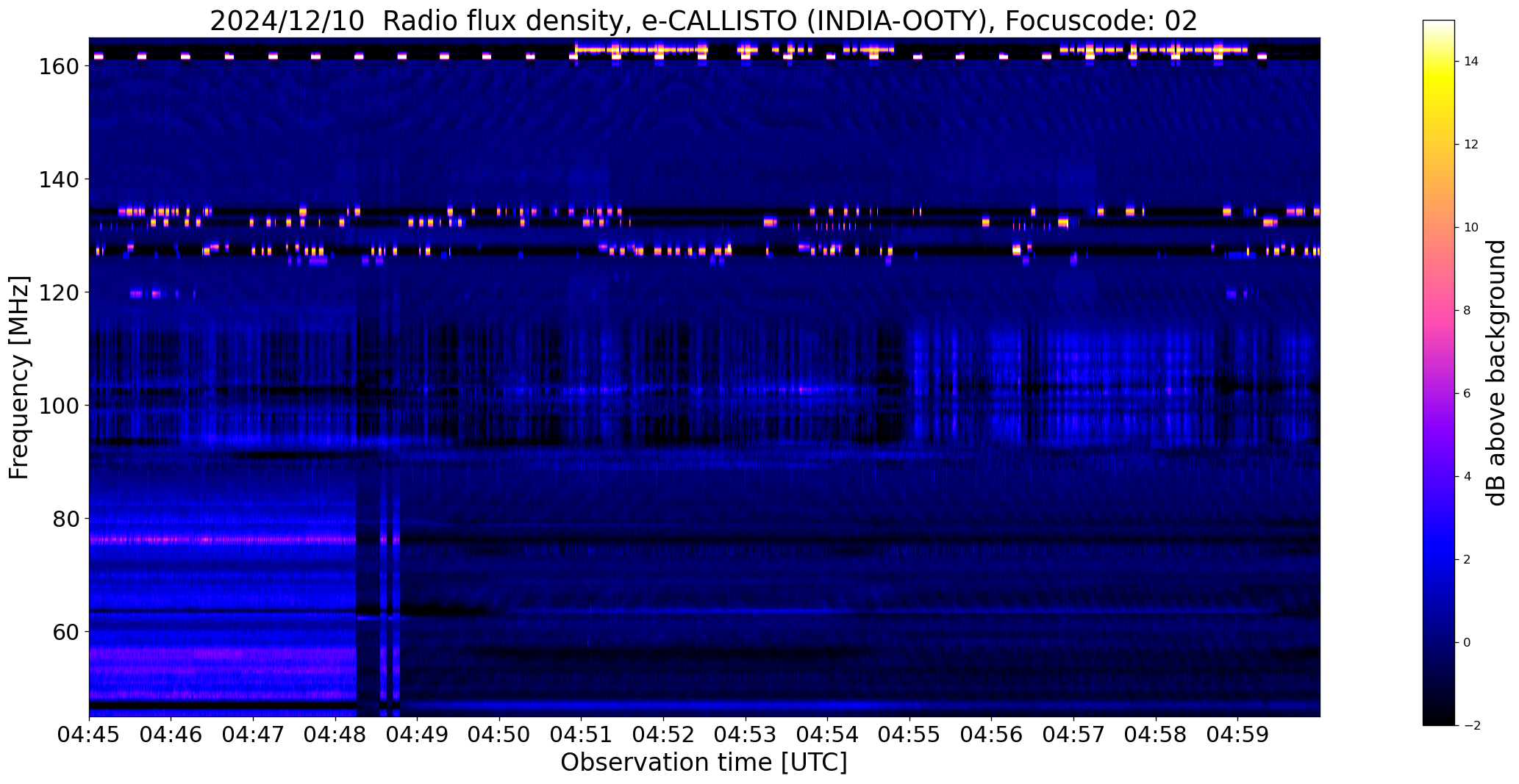Click the 04:55 time tick label

tap(909, 735)
